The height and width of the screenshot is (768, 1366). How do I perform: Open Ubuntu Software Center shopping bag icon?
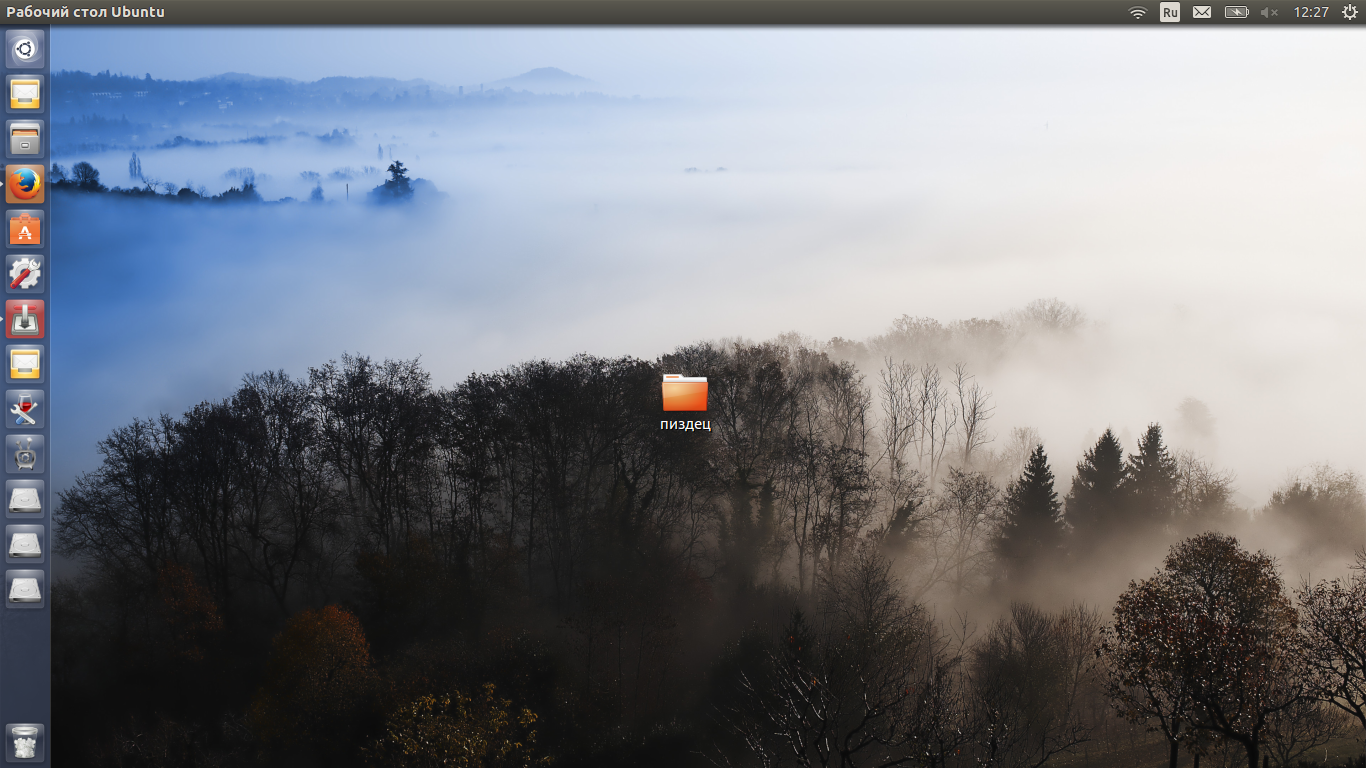(25, 229)
